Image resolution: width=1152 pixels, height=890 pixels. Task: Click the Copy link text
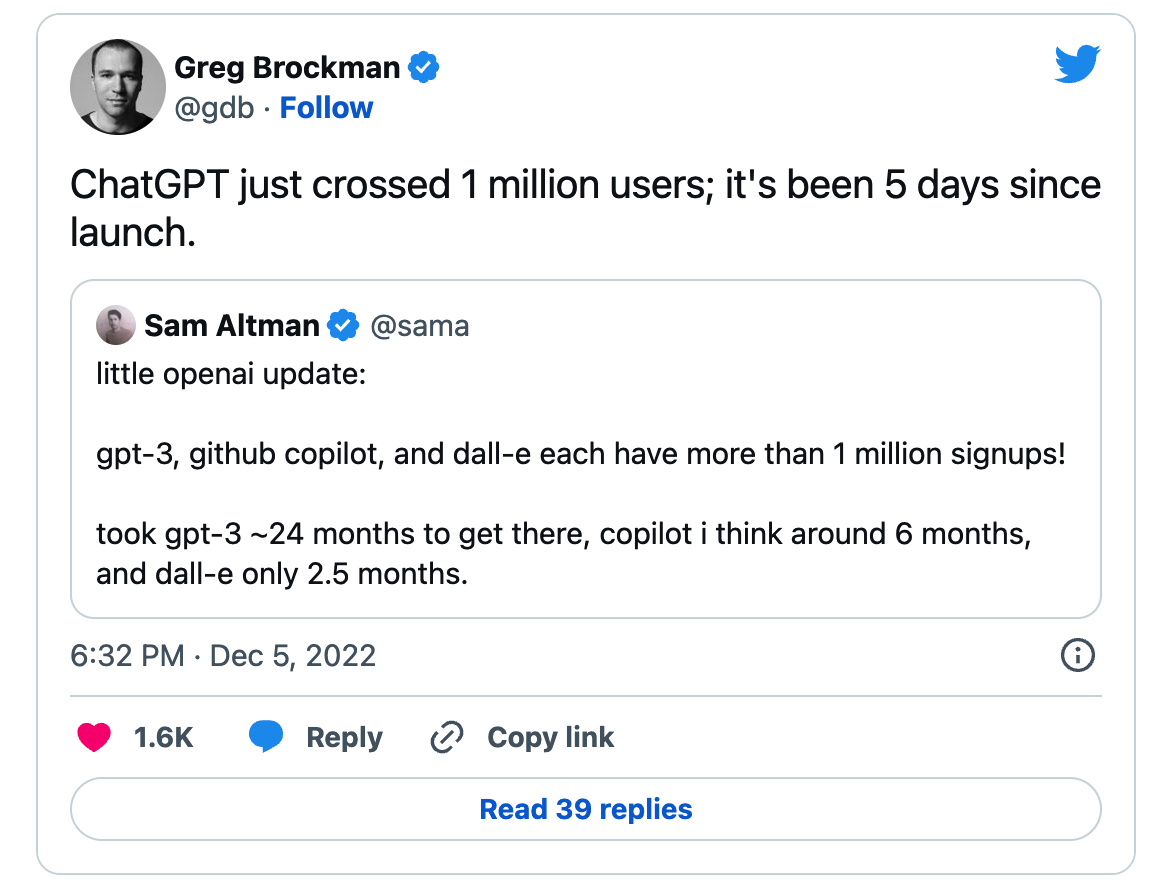[x=550, y=738]
